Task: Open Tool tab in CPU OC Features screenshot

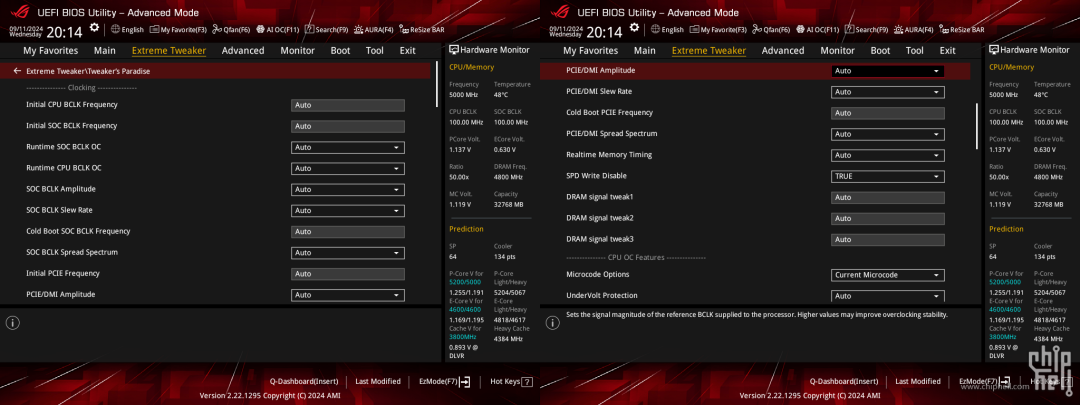Action: pos(915,50)
